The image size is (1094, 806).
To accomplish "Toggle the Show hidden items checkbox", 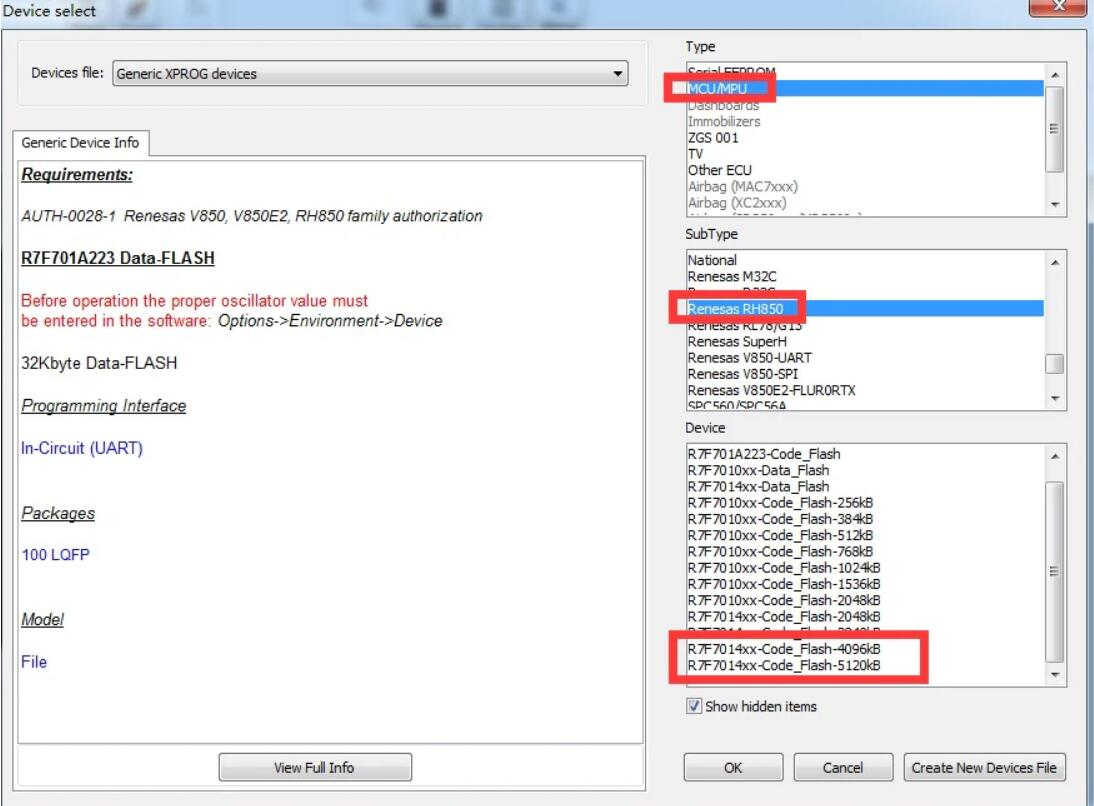I will click(x=694, y=706).
